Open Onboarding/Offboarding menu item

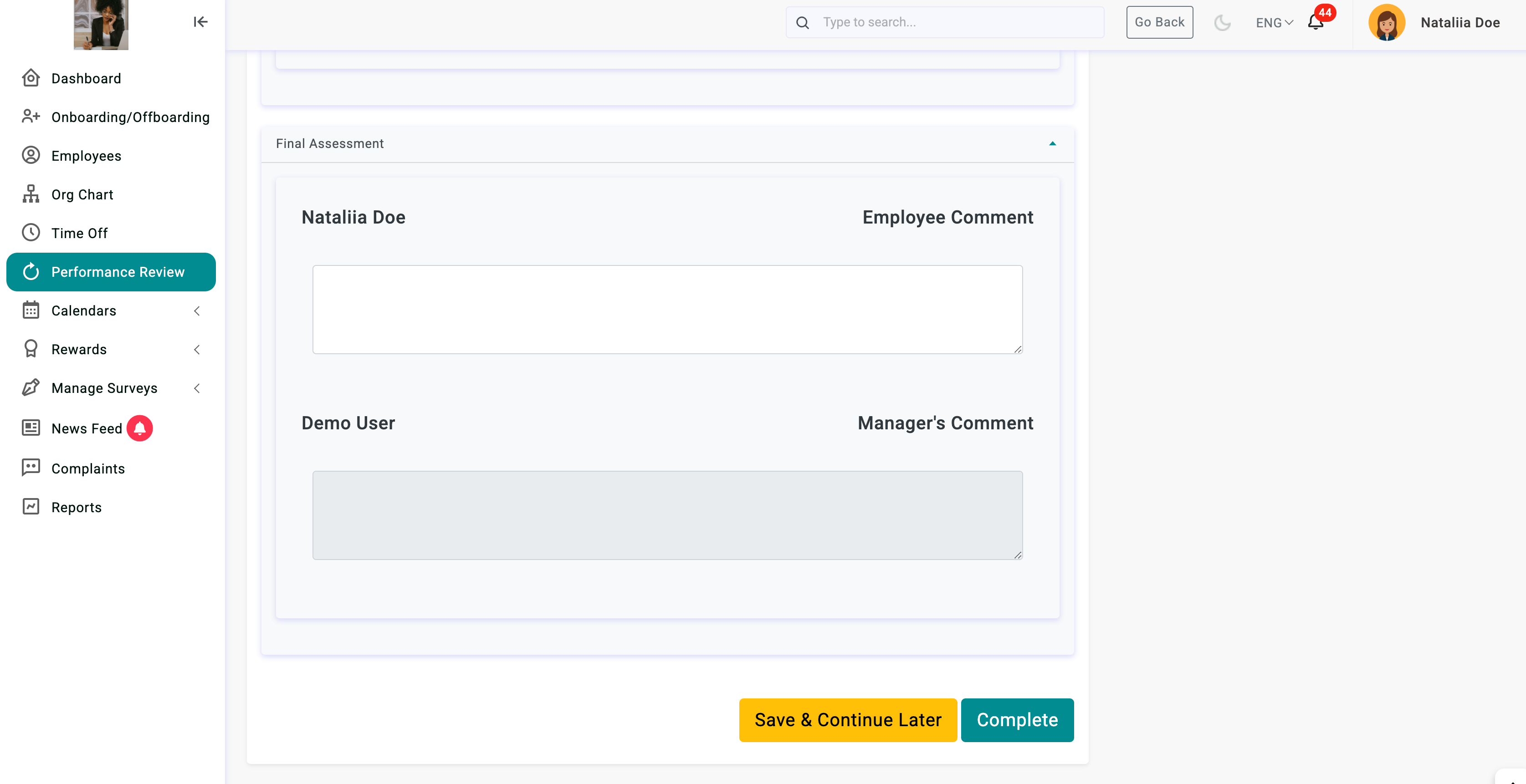pyautogui.click(x=111, y=117)
